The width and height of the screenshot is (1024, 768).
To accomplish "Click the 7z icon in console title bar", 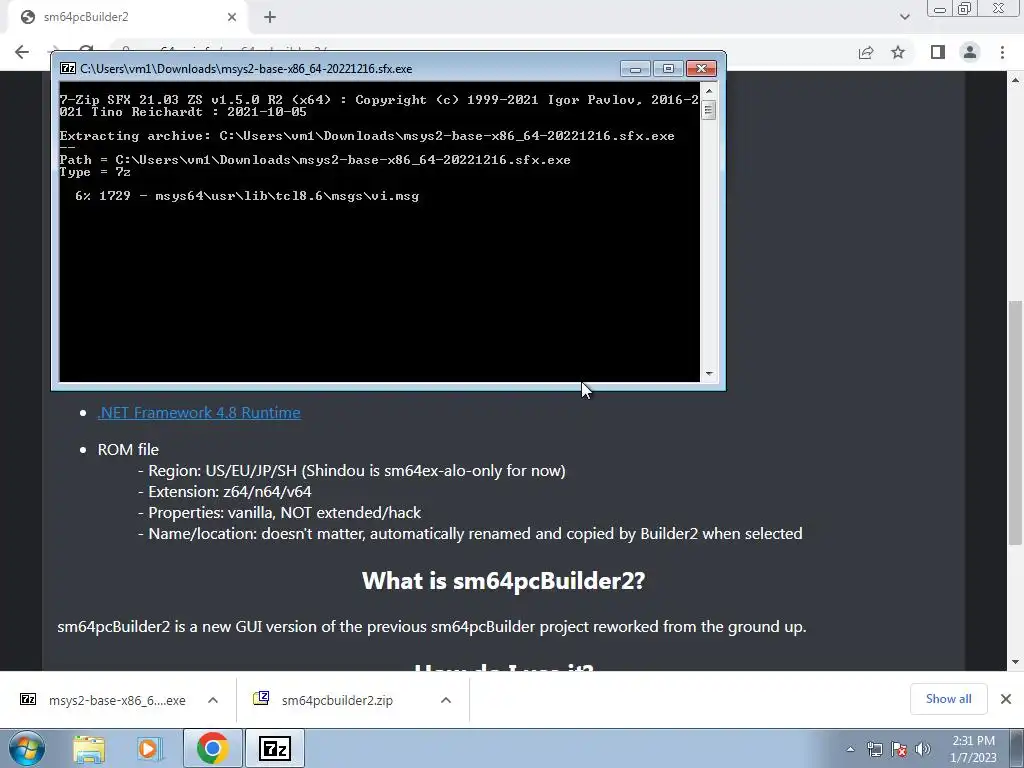I will [68, 68].
